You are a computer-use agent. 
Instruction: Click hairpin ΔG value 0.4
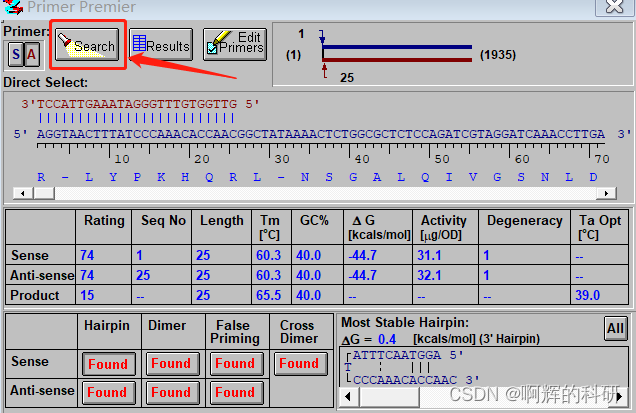387,339
